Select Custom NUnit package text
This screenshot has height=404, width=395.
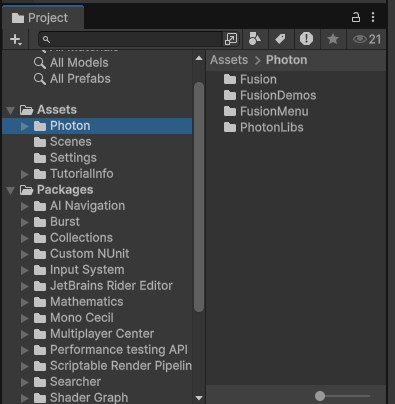[89, 254]
